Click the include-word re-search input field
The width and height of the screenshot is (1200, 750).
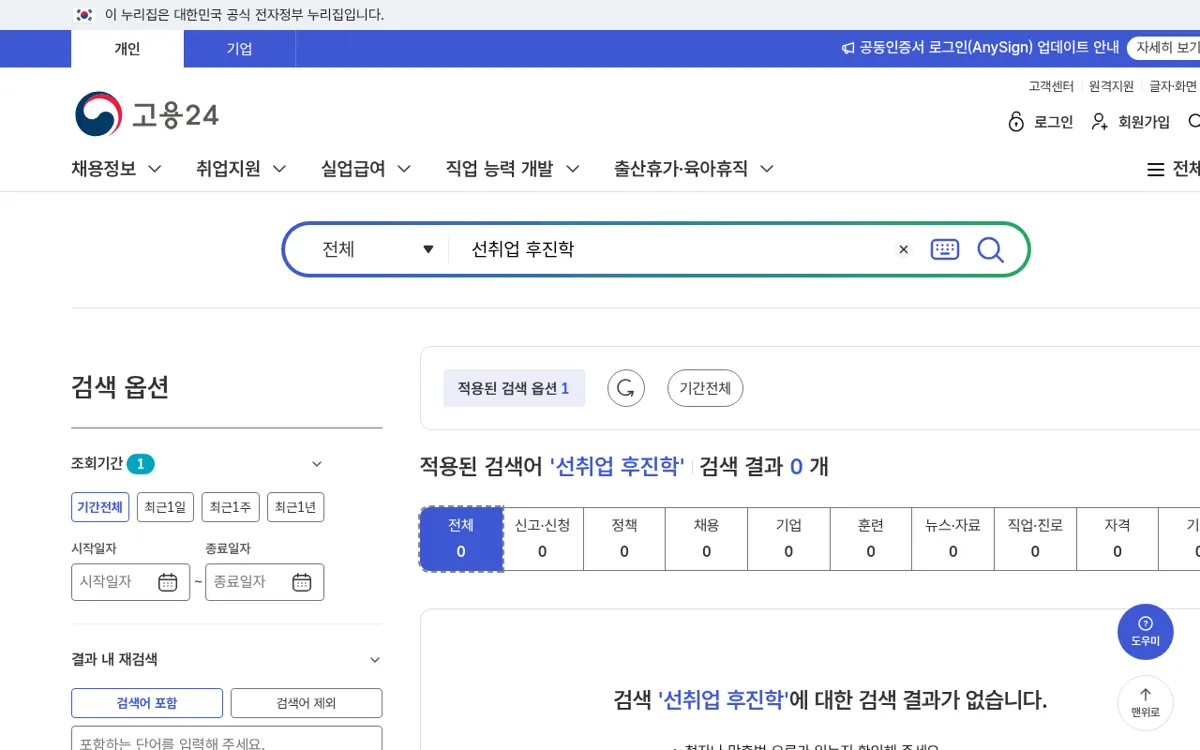point(226,740)
